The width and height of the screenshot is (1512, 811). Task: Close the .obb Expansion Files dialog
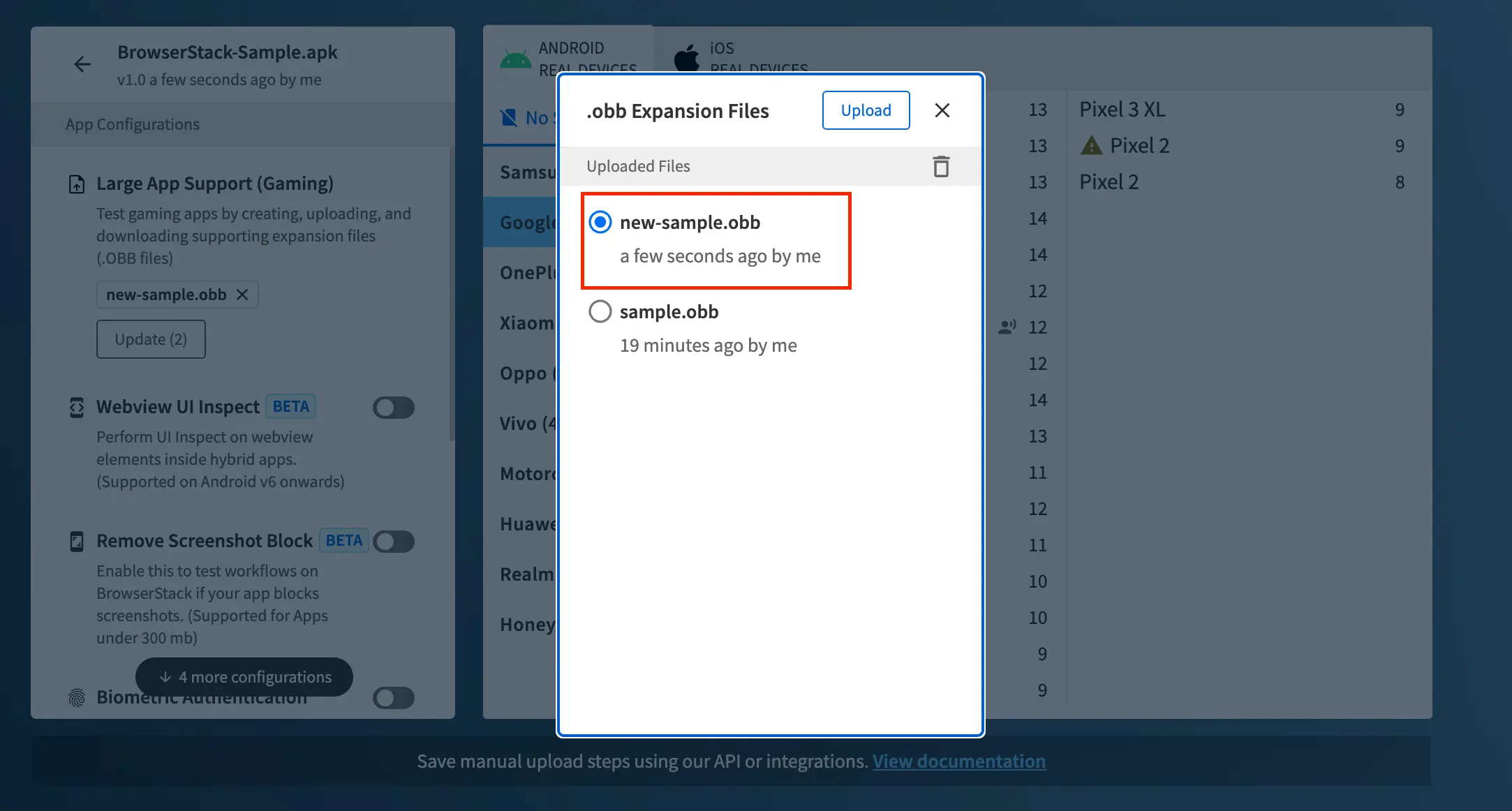tap(942, 110)
